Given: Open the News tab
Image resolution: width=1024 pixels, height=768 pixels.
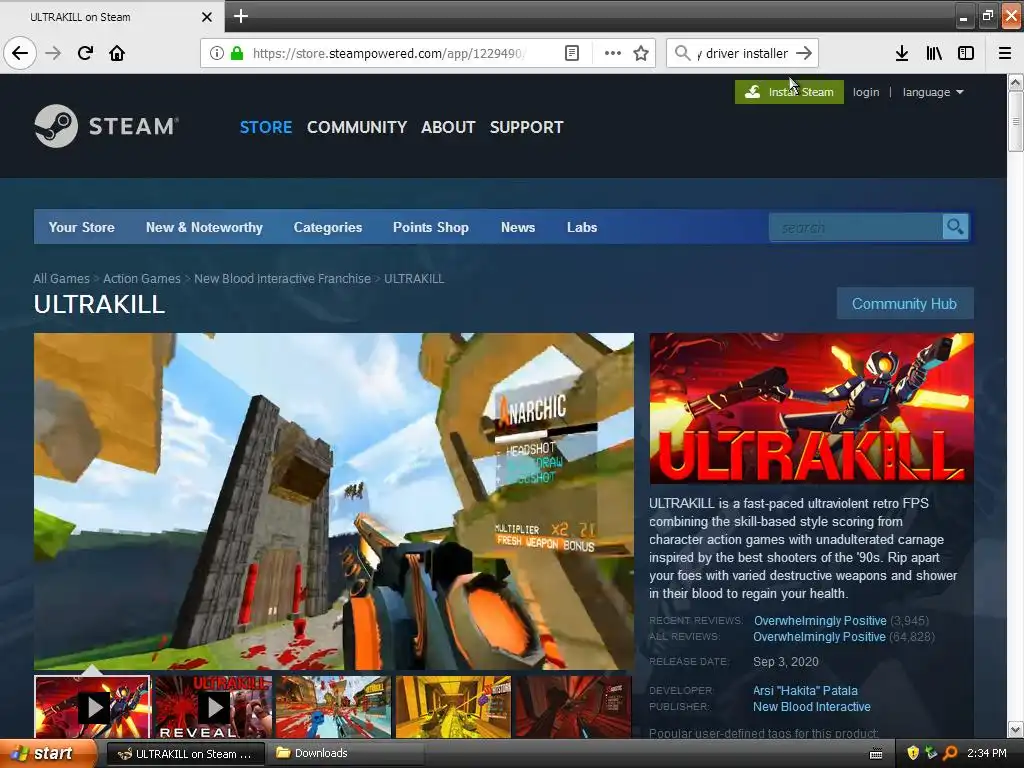Looking at the screenshot, I should (x=518, y=227).
